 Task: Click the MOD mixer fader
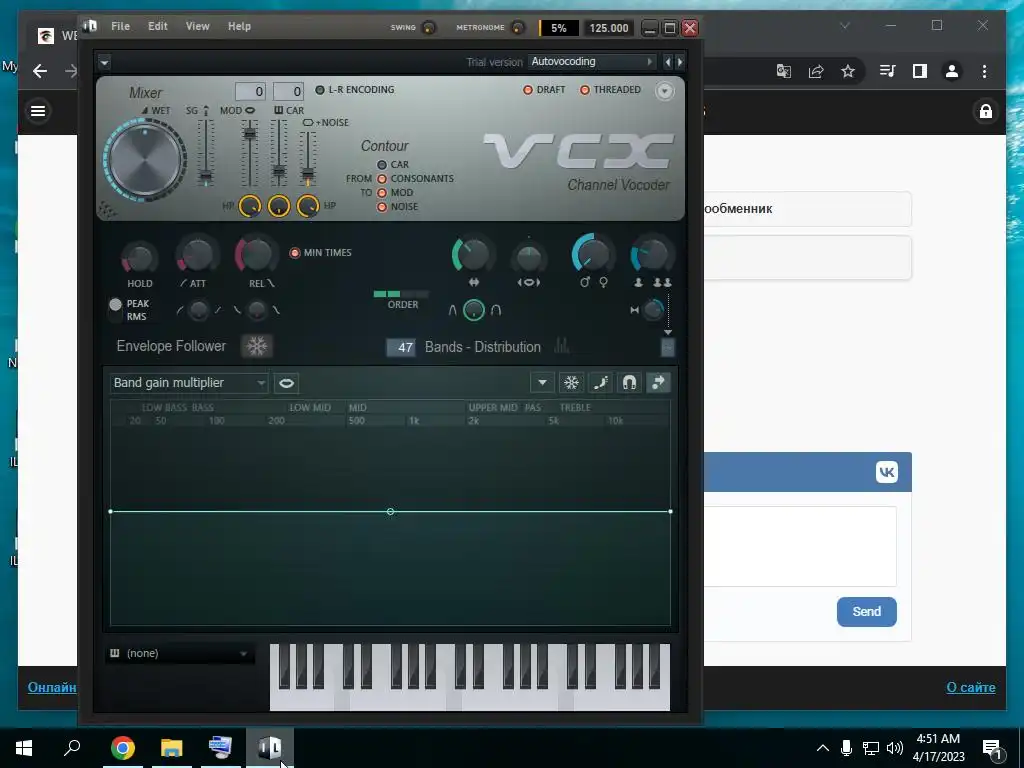pos(249,153)
